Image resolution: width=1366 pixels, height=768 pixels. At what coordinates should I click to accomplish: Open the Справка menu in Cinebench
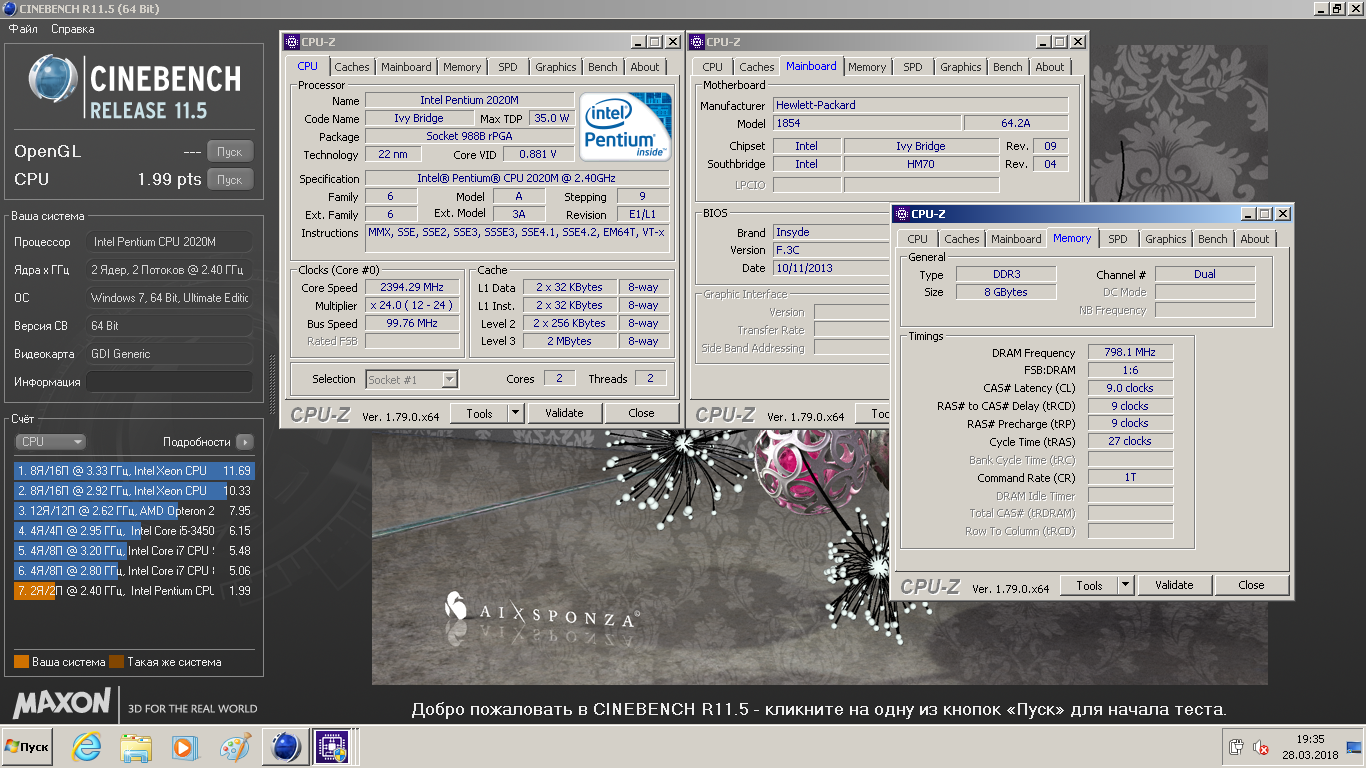tap(72, 29)
